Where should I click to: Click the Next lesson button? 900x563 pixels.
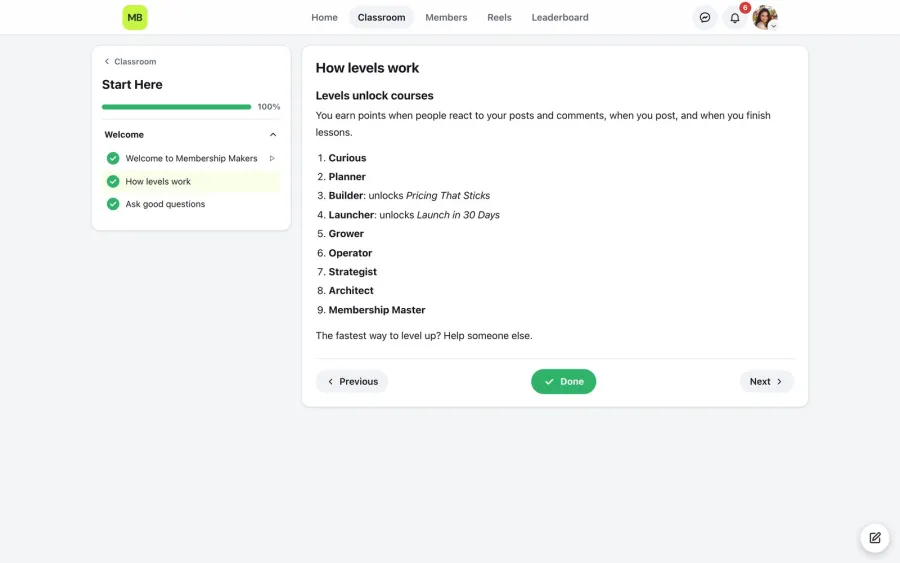pos(766,382)
